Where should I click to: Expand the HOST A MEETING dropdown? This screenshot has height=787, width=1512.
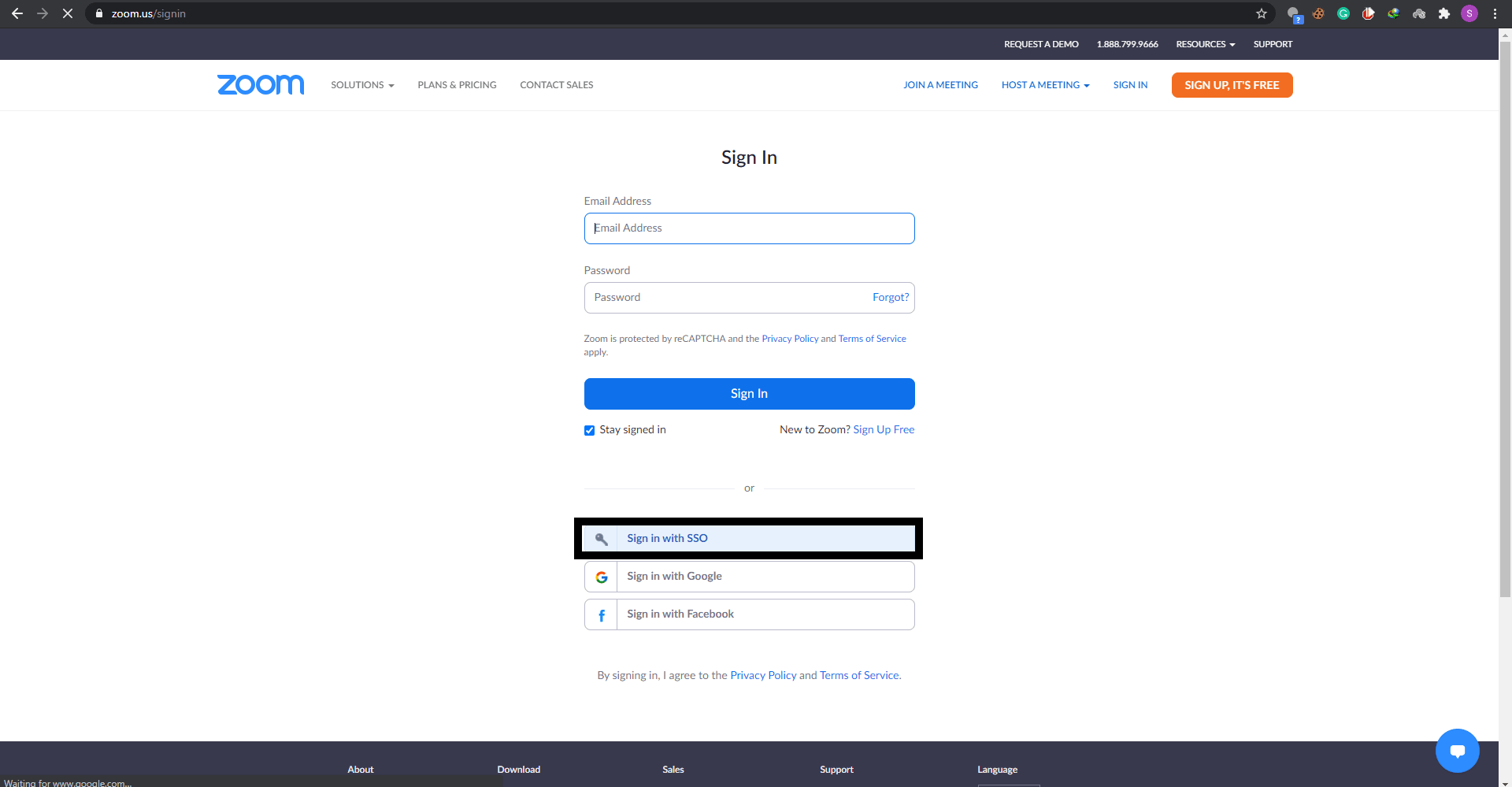point(1045,85)
